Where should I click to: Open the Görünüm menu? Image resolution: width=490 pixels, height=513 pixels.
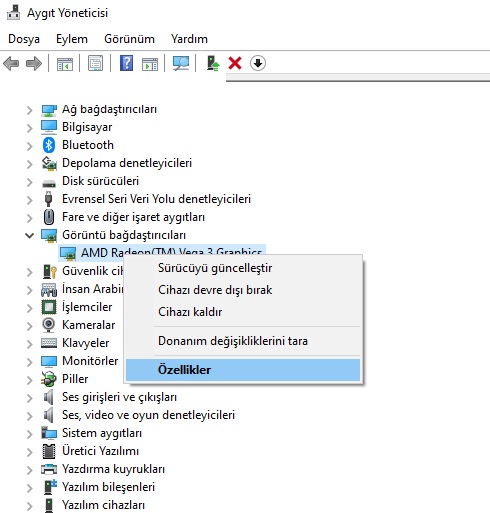click(x=129, y=39)
